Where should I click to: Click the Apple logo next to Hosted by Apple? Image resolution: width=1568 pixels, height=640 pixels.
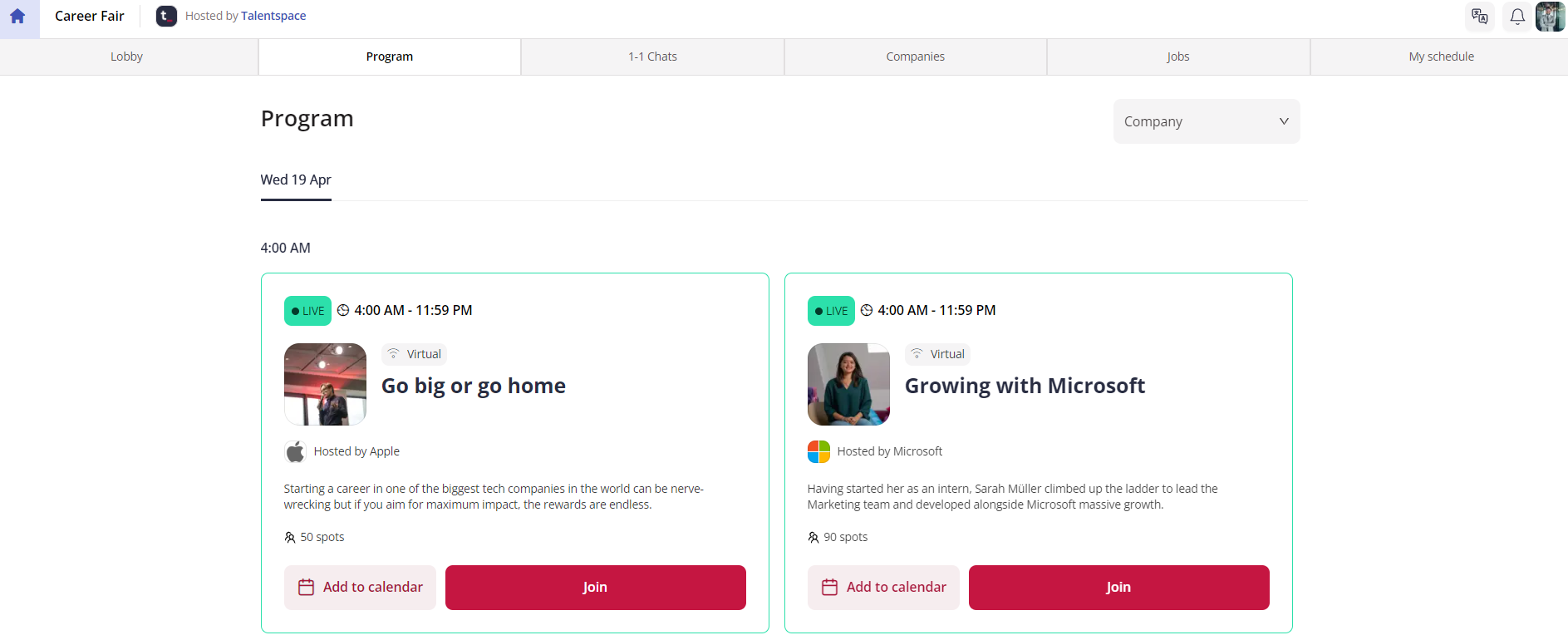295,451
